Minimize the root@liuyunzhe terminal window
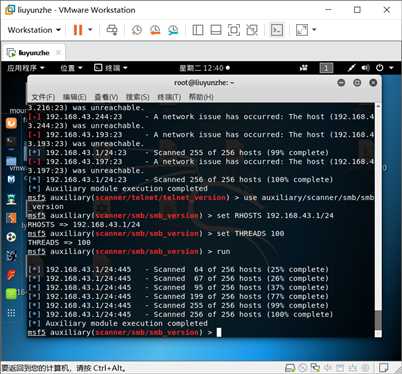The width and height of the screenshot is (402, 374). point(341,83)
